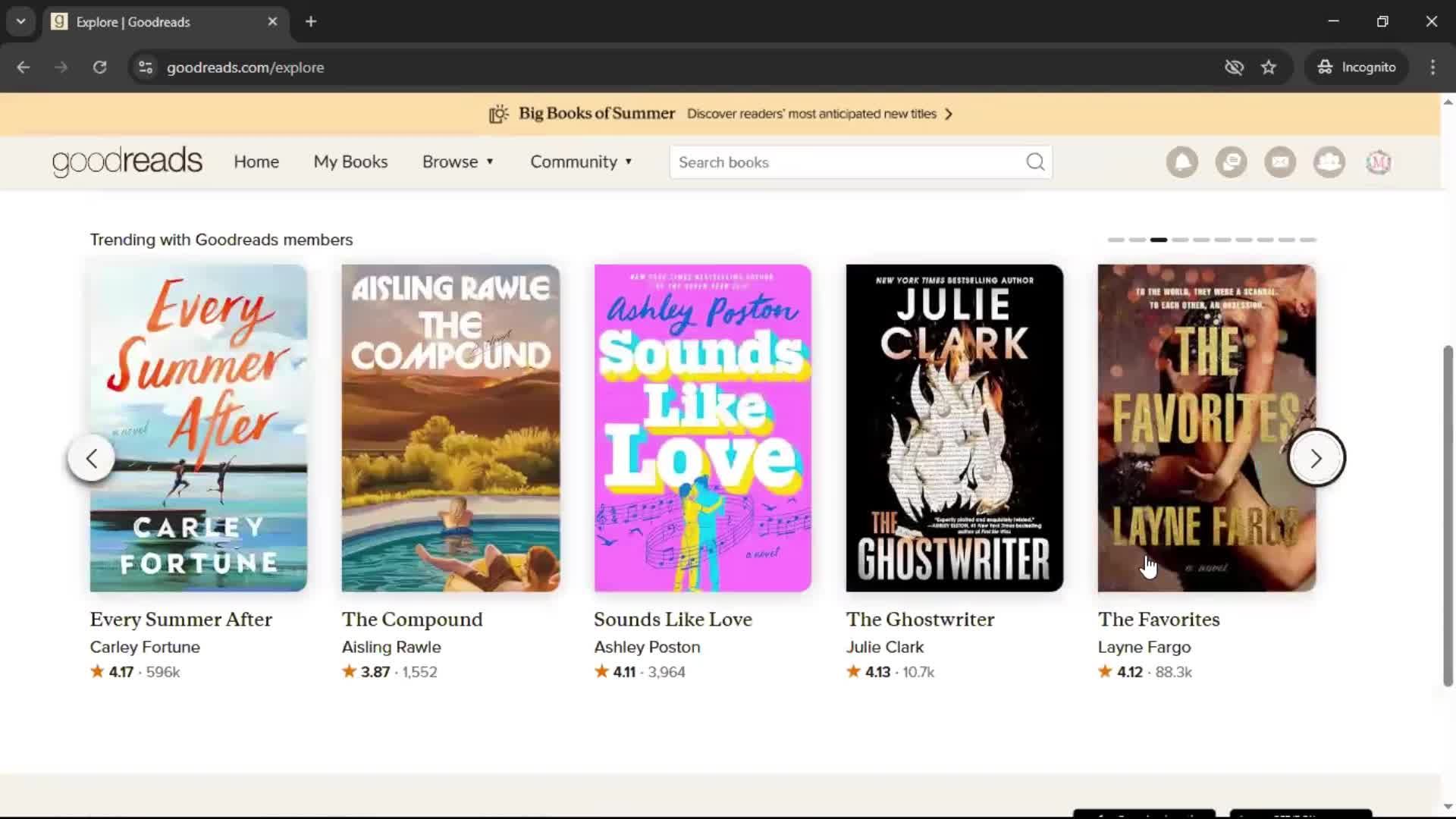Open a new browser tab

click(311, 21)
